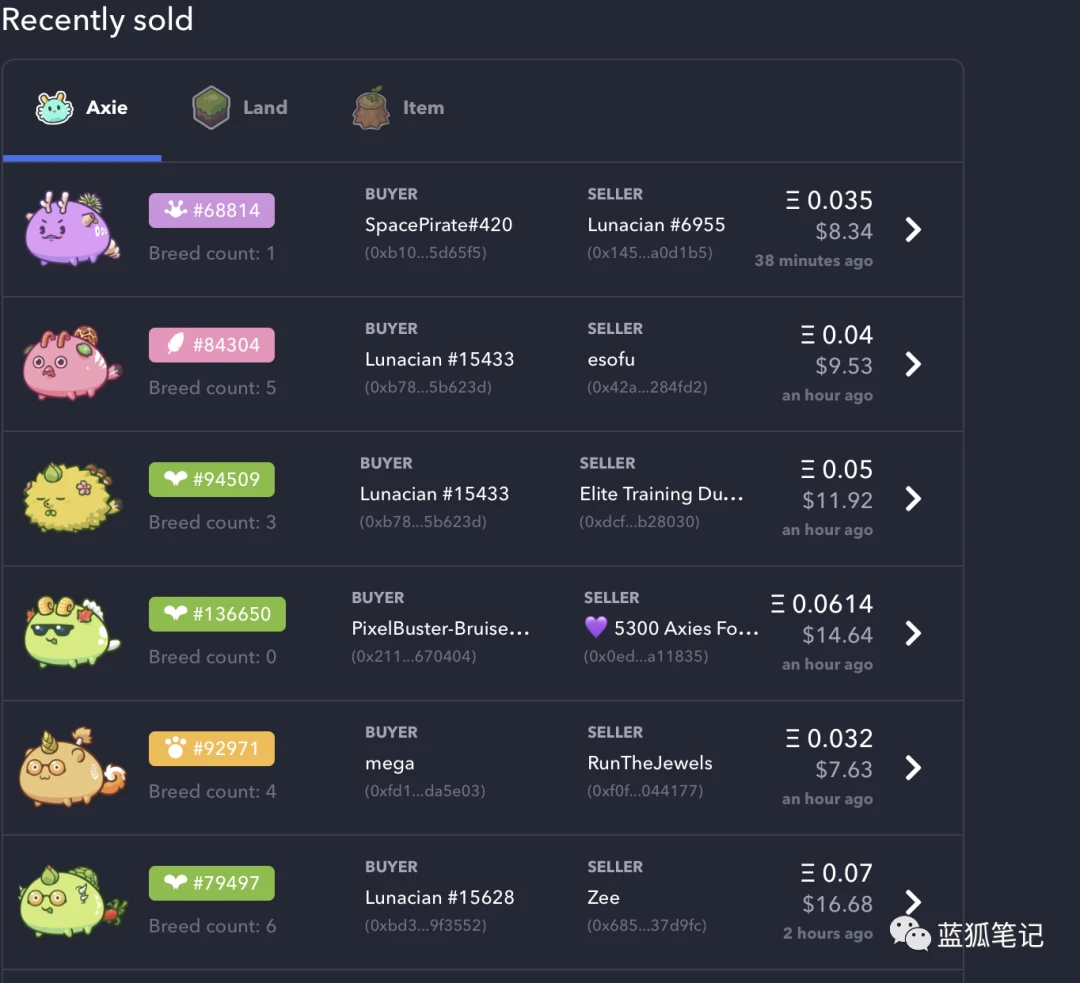Expand the 0.035 ETH sale chevron
The image size is (1080, 983).
tap(913, 229)
